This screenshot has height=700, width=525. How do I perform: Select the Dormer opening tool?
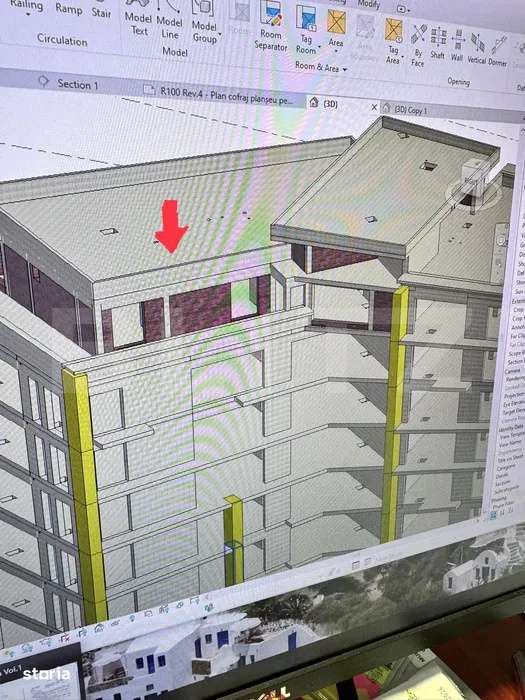498,51
